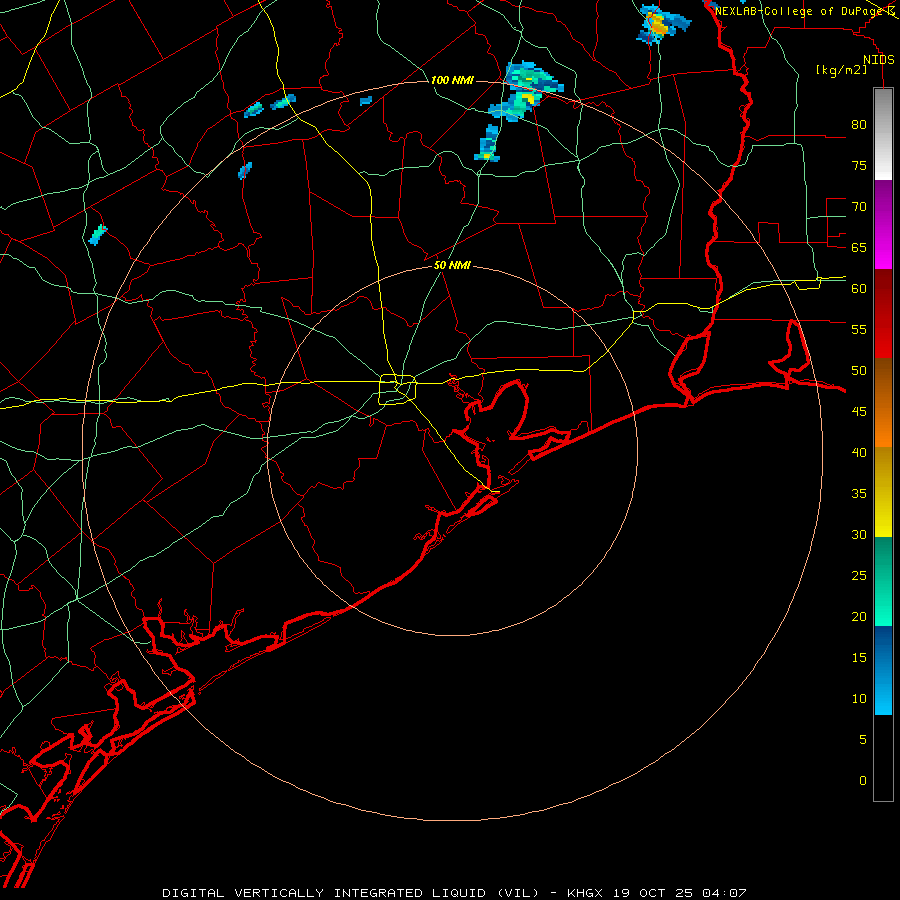
Task: Click the legend value 75
Action: click(x=859, y=165)
